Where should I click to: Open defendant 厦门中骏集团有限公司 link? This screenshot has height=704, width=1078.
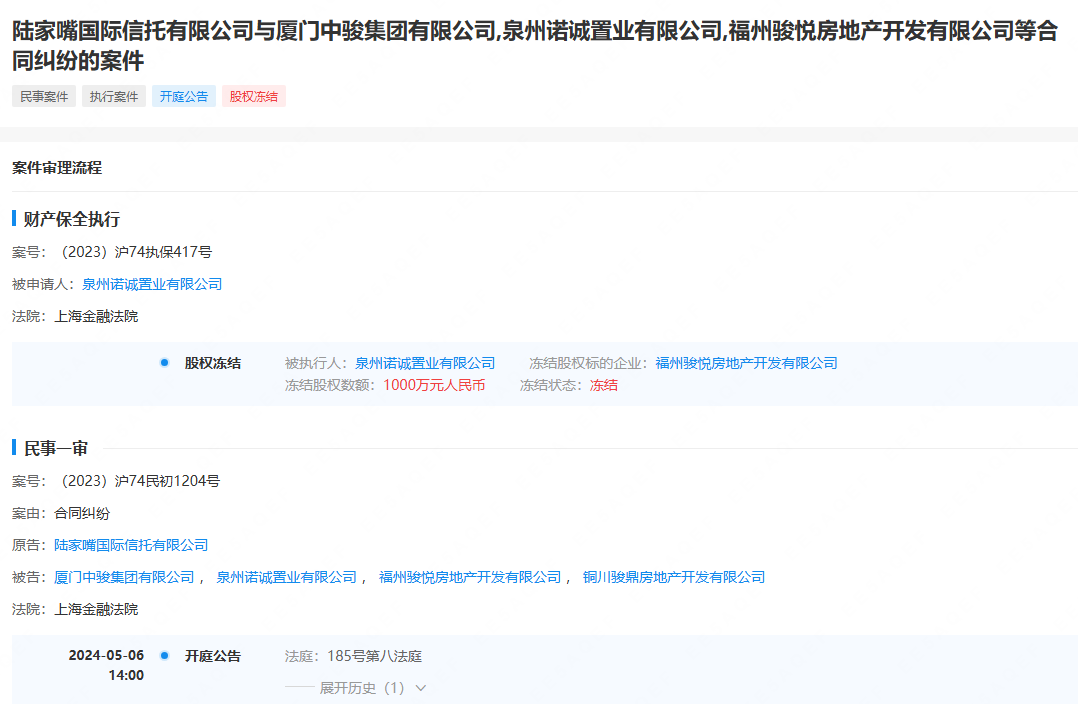point(124,578)
